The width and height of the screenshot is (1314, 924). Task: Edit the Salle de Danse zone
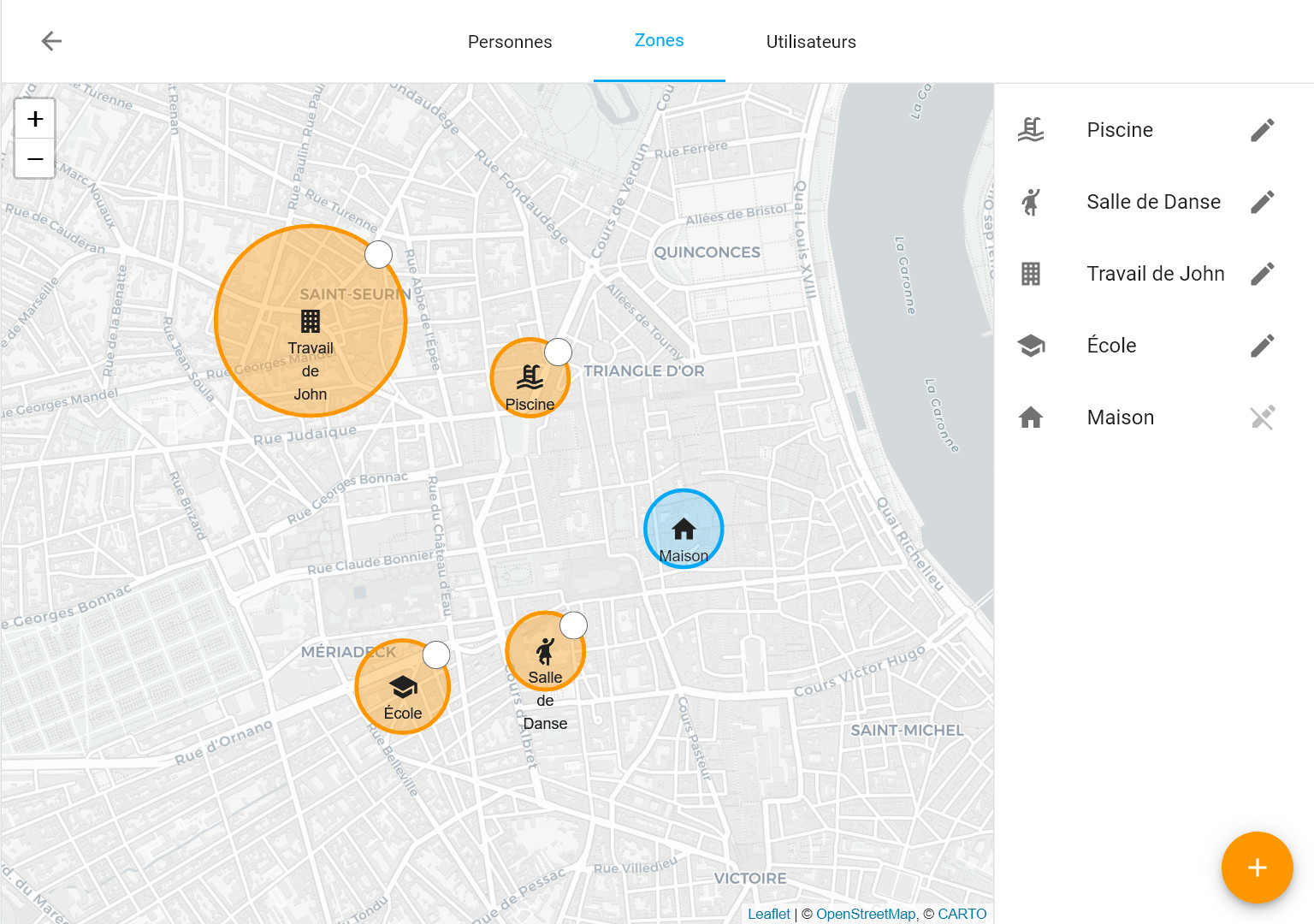tap(1263, 202)
